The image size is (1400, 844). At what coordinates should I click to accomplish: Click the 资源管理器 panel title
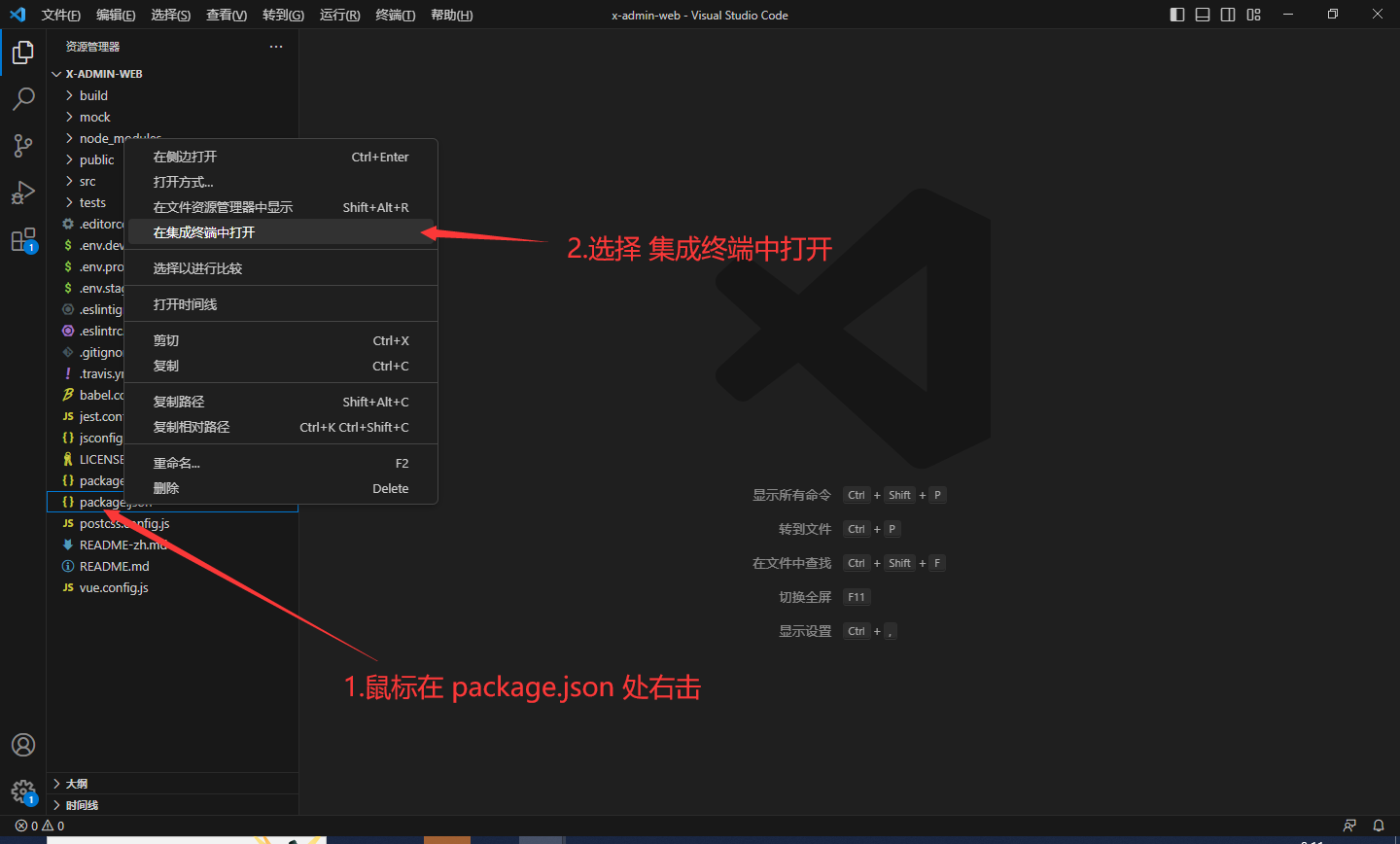(x=92, y=47)
